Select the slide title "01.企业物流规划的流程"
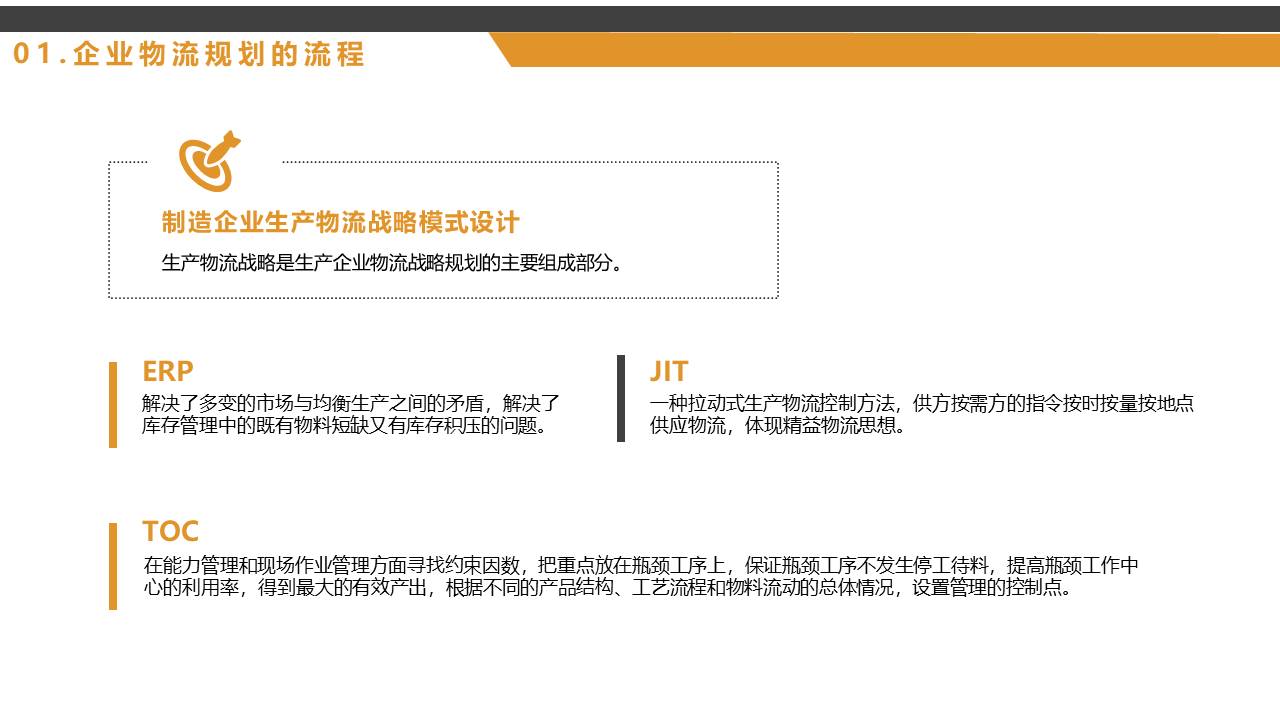 pyautogui.click(x=189, y=54)
